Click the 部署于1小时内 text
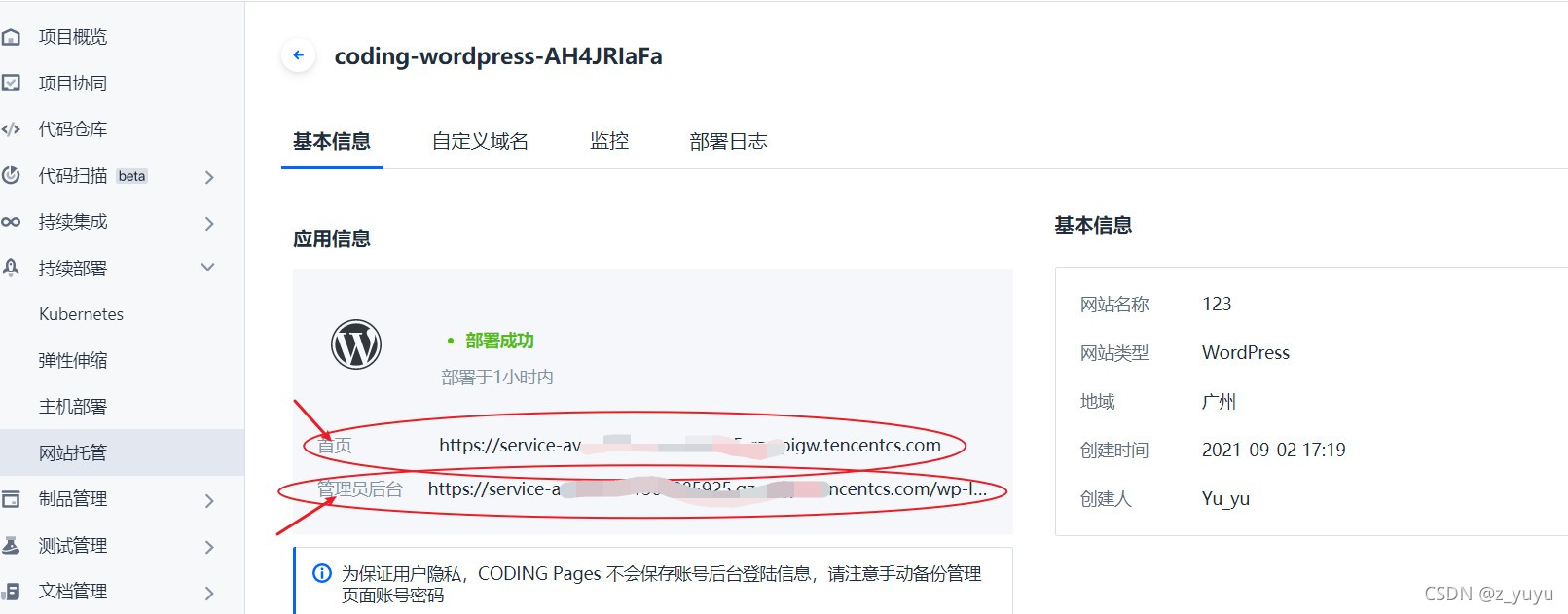 [497, 377]
